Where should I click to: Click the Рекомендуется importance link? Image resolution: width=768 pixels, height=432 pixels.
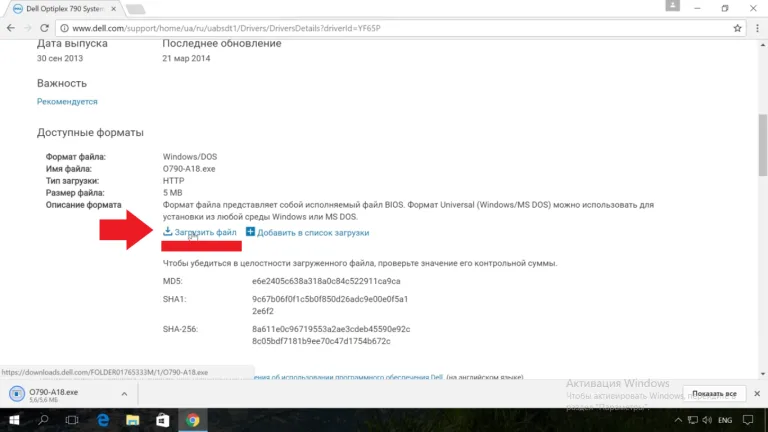point(67,102)
